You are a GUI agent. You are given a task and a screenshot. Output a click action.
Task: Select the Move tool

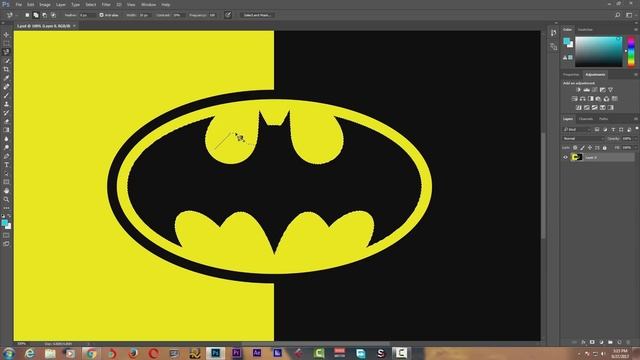tap(6, 35)
